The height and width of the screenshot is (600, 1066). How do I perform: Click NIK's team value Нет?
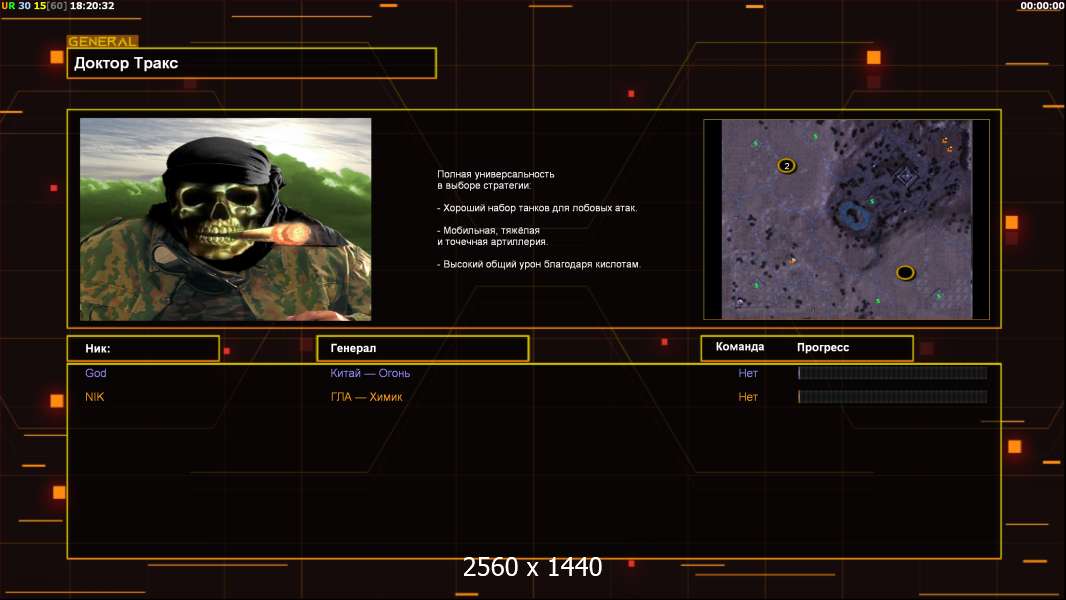coord(748,397)
